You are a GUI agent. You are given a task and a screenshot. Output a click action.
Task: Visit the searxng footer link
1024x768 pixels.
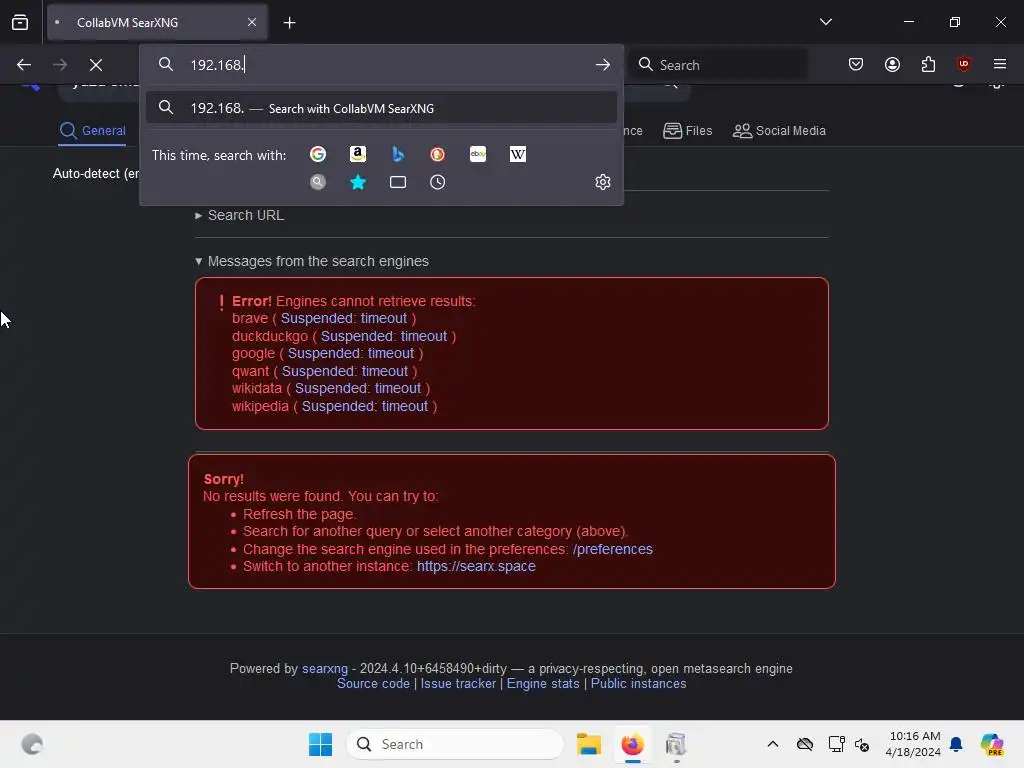(x=325, y=669)
